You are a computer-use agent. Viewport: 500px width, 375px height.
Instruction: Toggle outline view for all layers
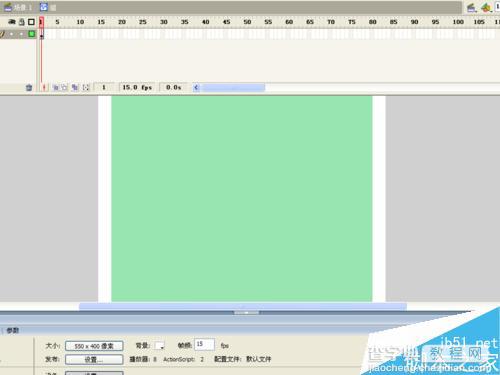point(31,22)
